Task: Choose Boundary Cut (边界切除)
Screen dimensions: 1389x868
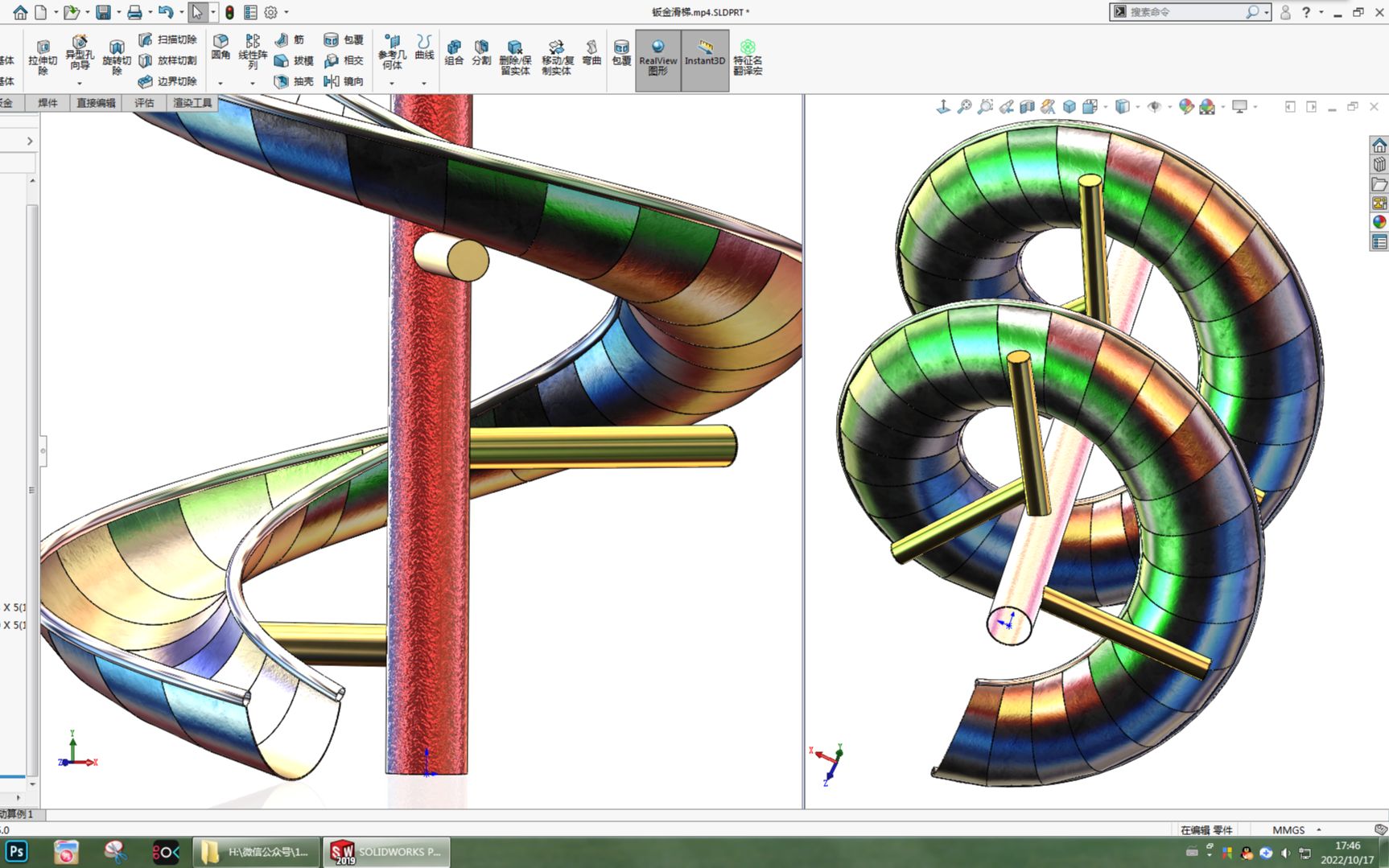Action: [x=167, y=81]
